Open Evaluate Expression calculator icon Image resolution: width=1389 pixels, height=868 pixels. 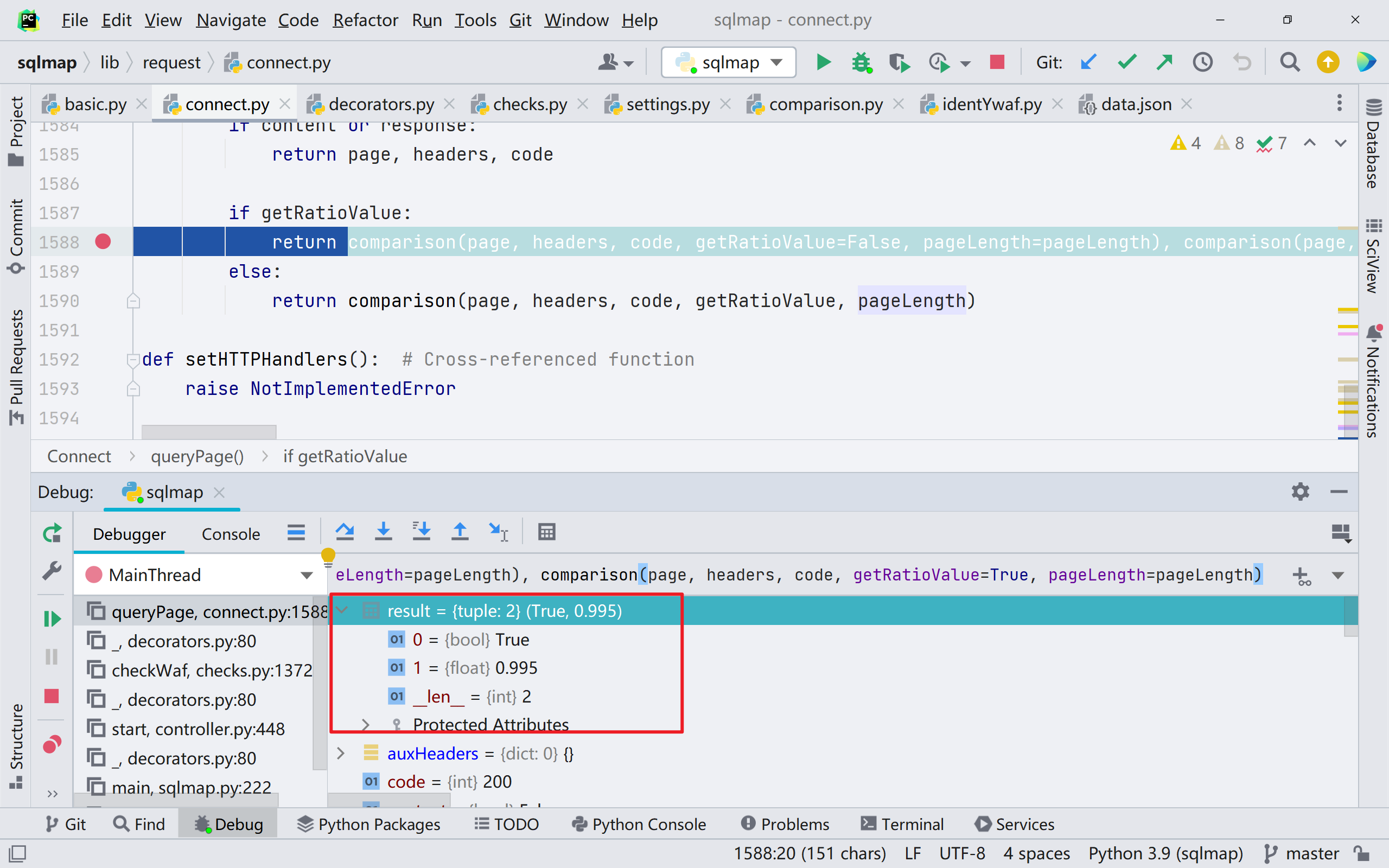[x=546, y=532]
